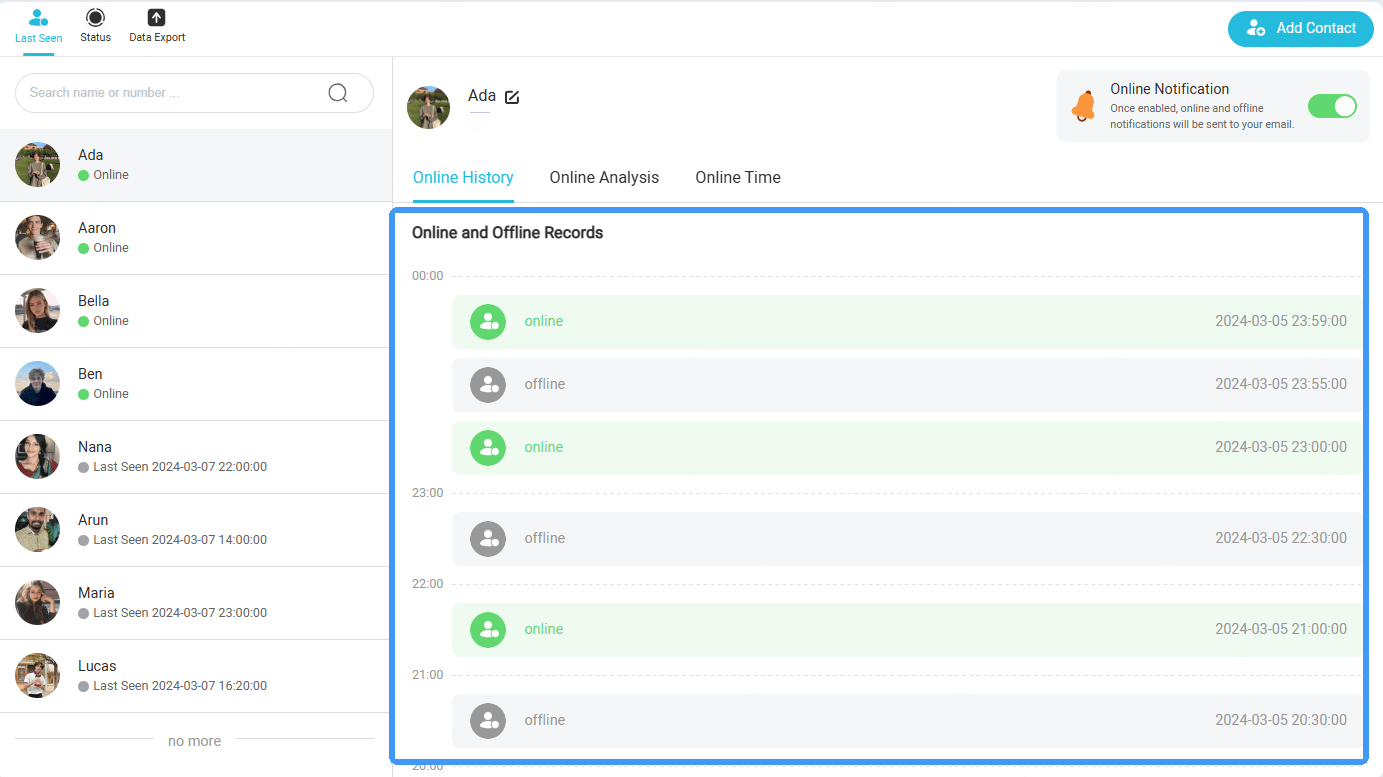1383x777 pixels.
Task: Click Ada's large profile photo in header
Action: pos(429,107)
